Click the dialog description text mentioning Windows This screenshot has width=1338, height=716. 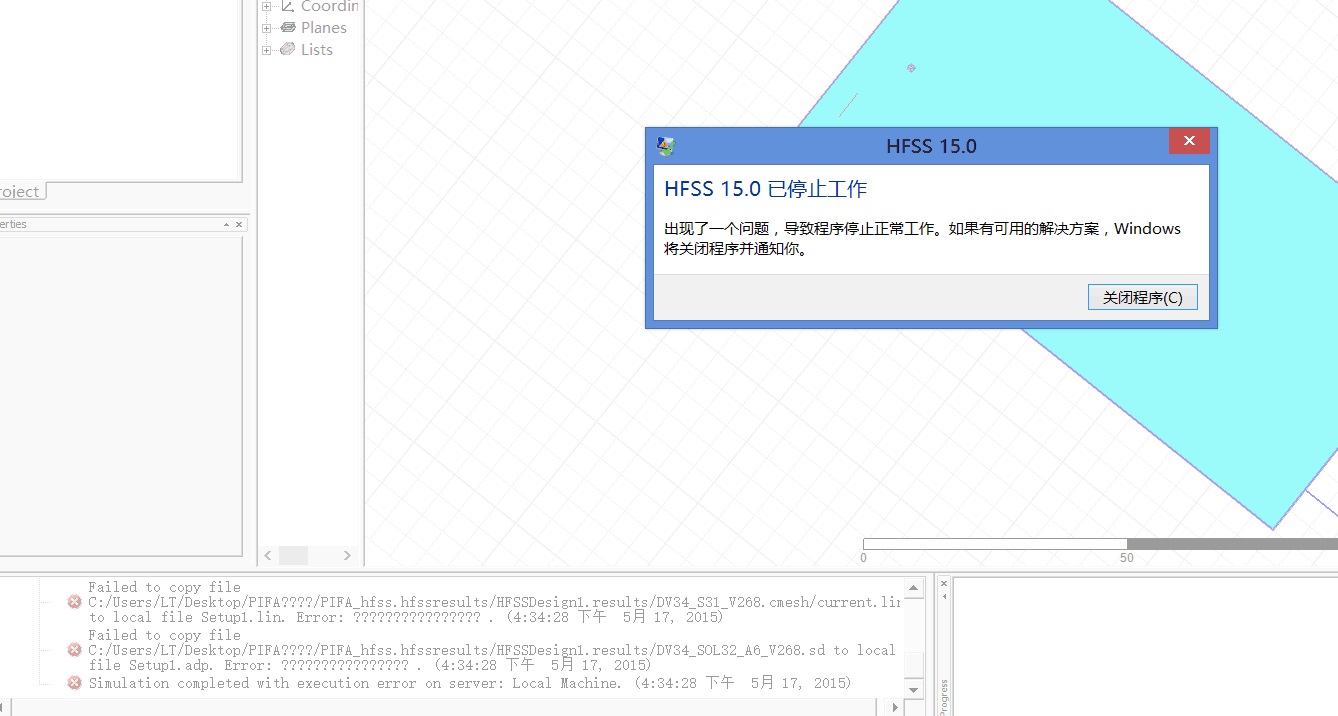point(922,239)
